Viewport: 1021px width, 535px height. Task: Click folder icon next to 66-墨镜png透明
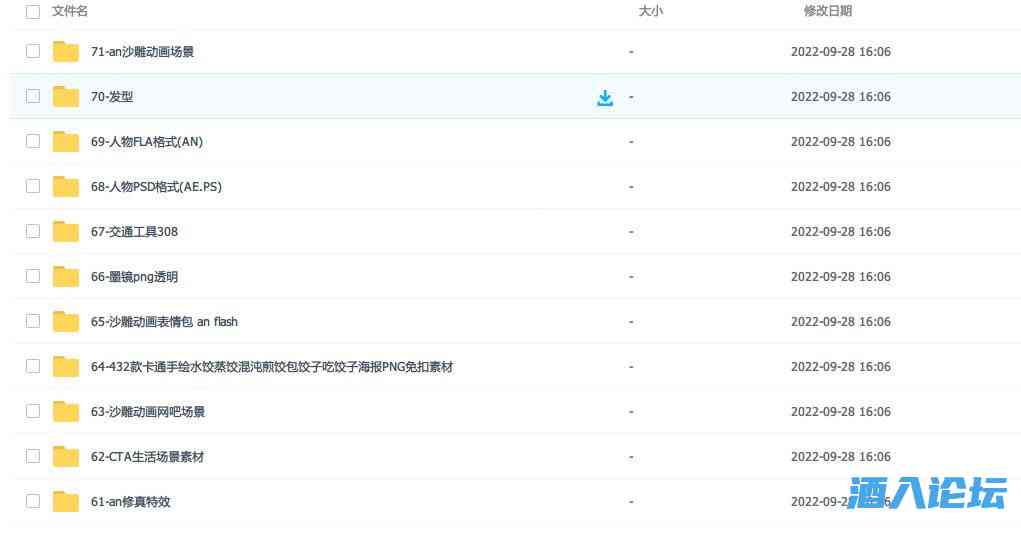point(66,277)
